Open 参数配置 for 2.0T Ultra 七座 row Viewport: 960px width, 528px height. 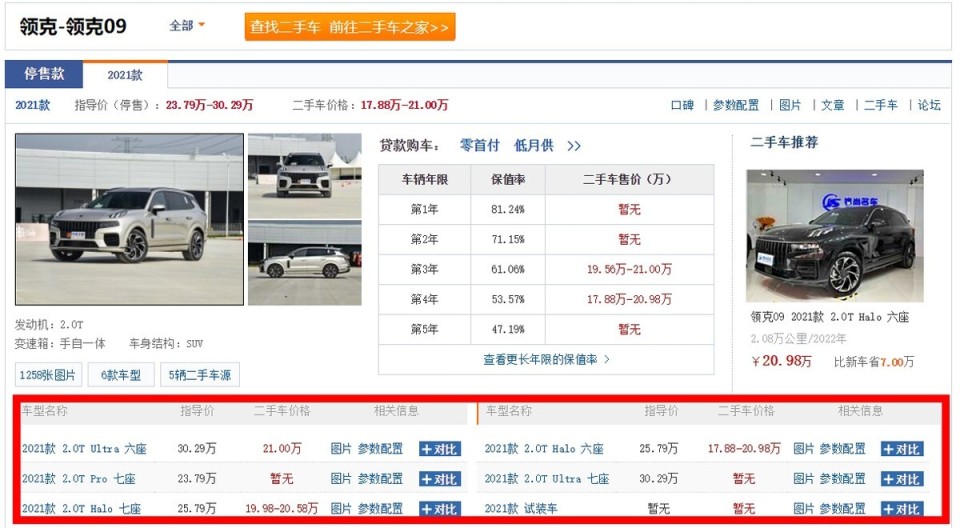[843, 479]
